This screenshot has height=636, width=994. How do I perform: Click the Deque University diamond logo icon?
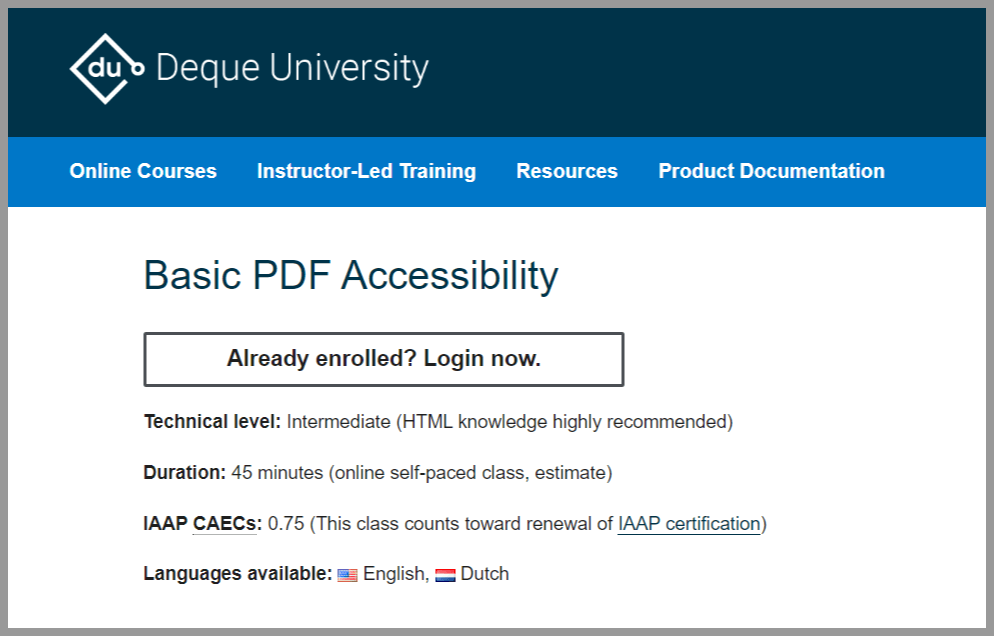pyautogui.click(x=106, y=68)
